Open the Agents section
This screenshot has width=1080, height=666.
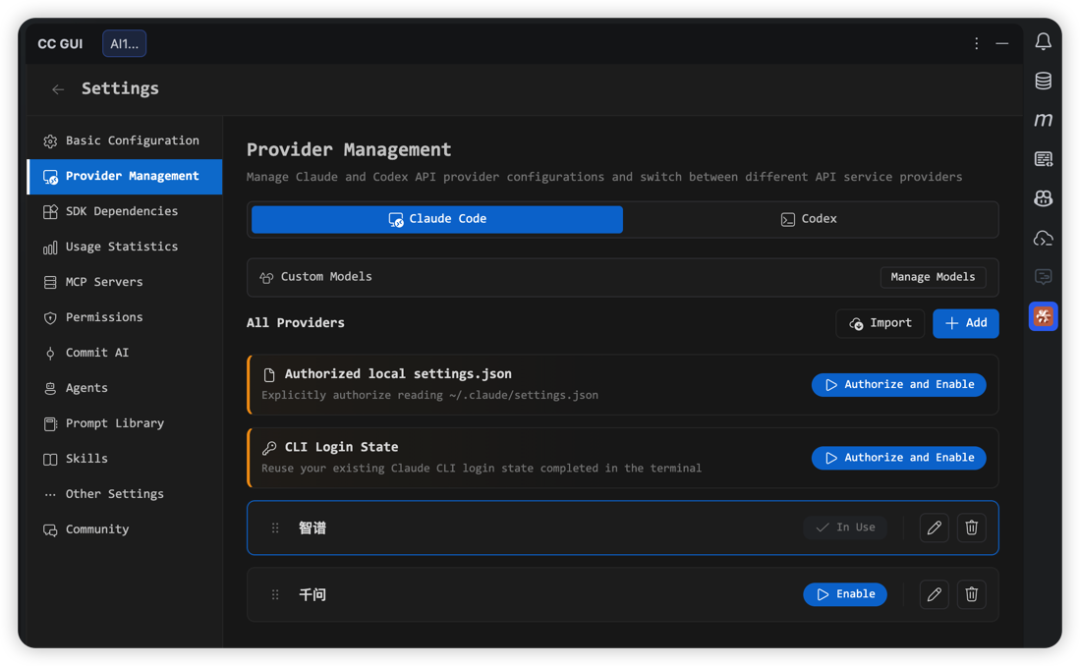[125, 388]
